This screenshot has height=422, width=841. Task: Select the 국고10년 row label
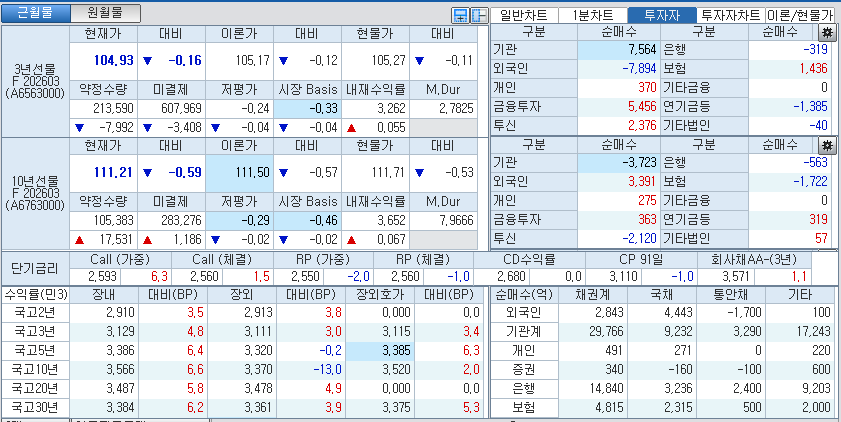tap(36, 369)
